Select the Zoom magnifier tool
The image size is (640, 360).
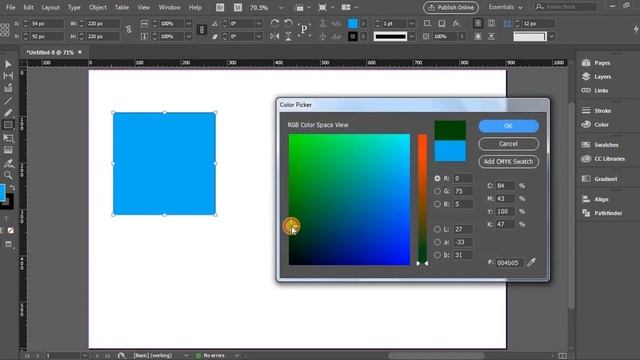pos(8,176)
